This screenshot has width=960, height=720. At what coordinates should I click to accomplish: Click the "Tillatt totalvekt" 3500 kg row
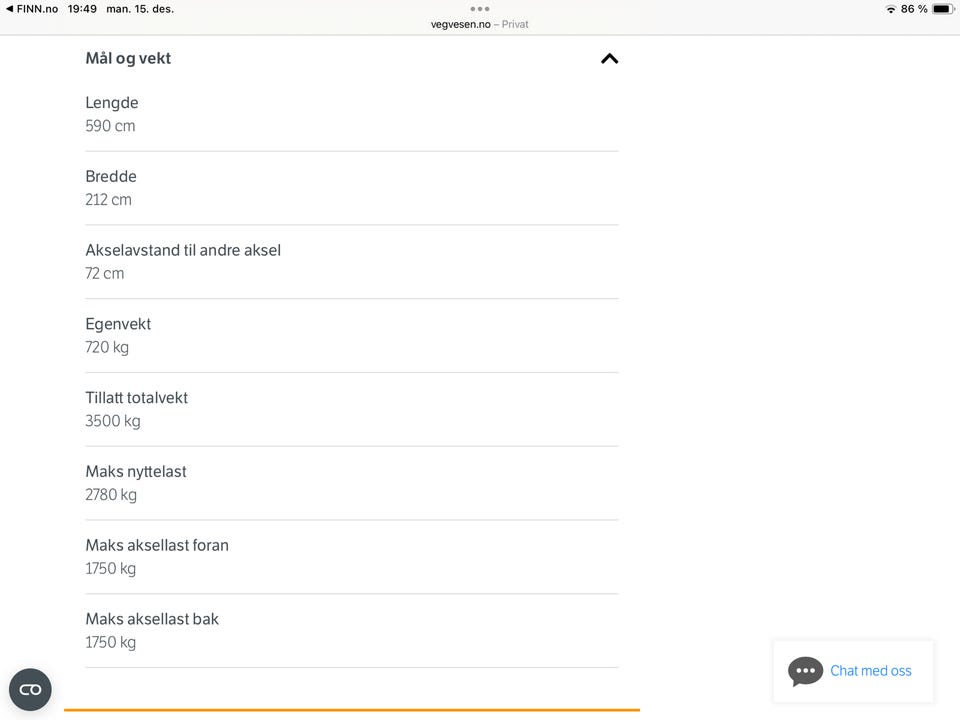click(x=350, y=409)
